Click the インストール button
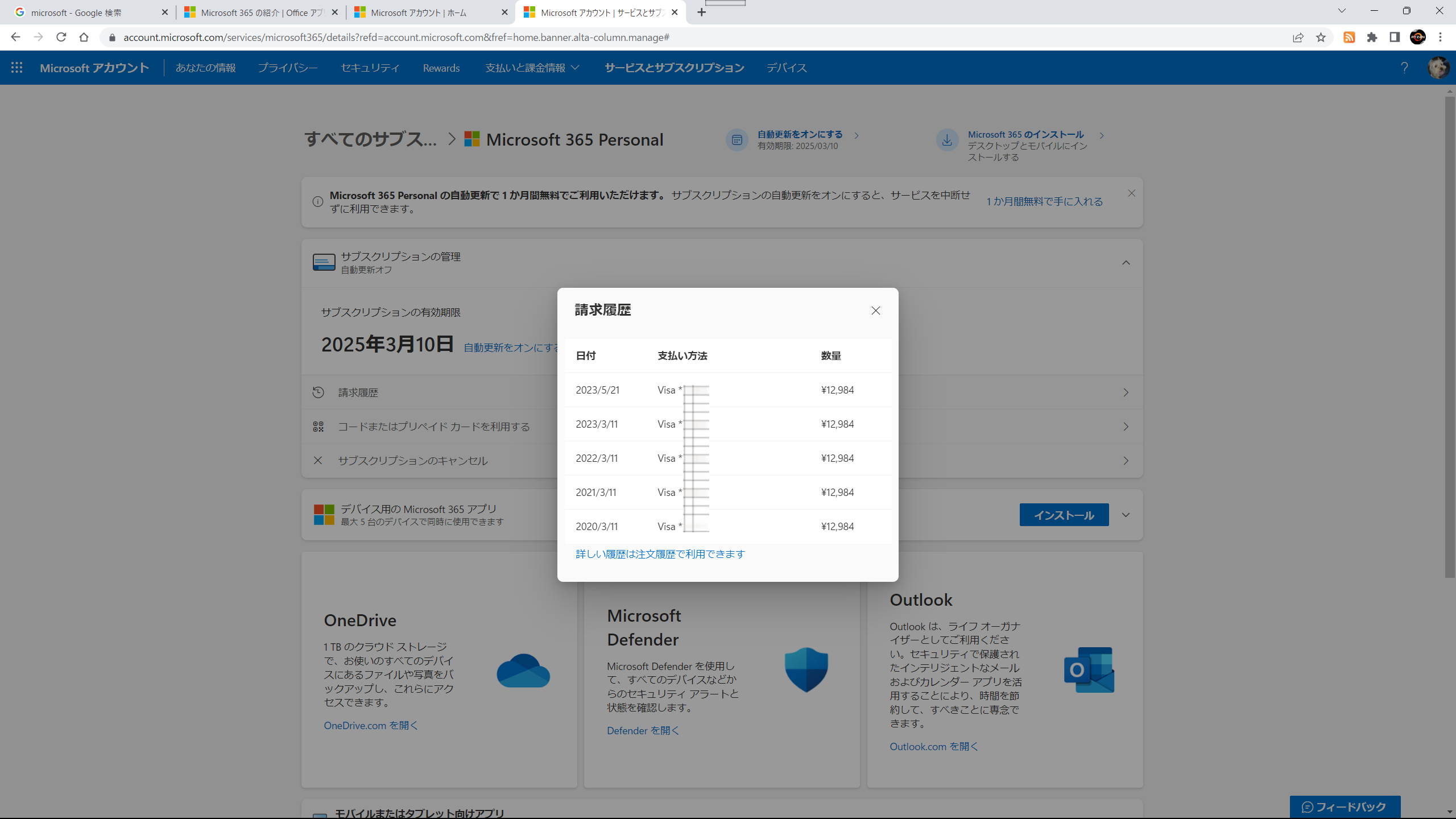Viewport: 1456px width, 819px height. 1064,515
